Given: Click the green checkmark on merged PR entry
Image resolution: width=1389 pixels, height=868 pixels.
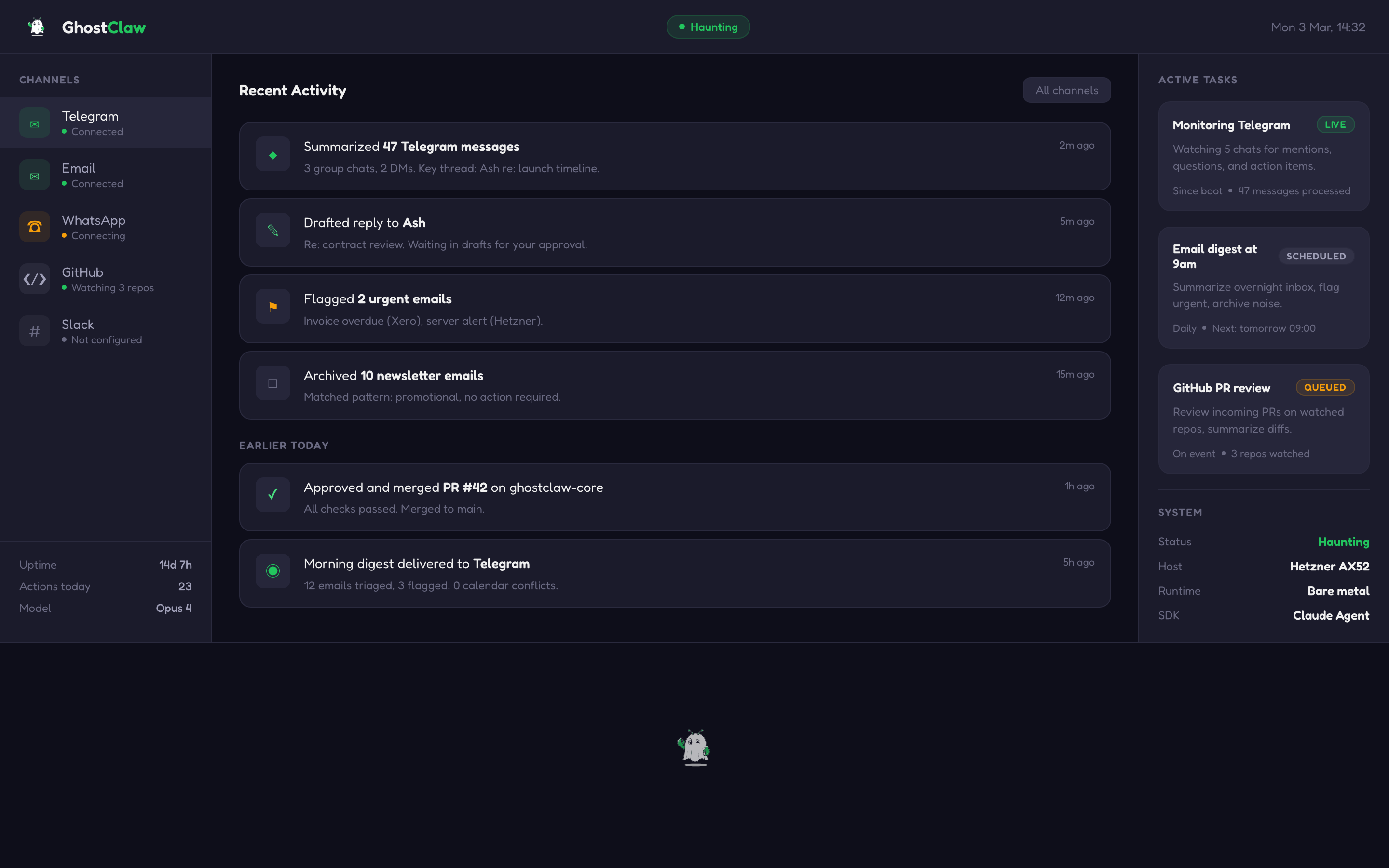Looking at the screenshot, I should point(272,494).
